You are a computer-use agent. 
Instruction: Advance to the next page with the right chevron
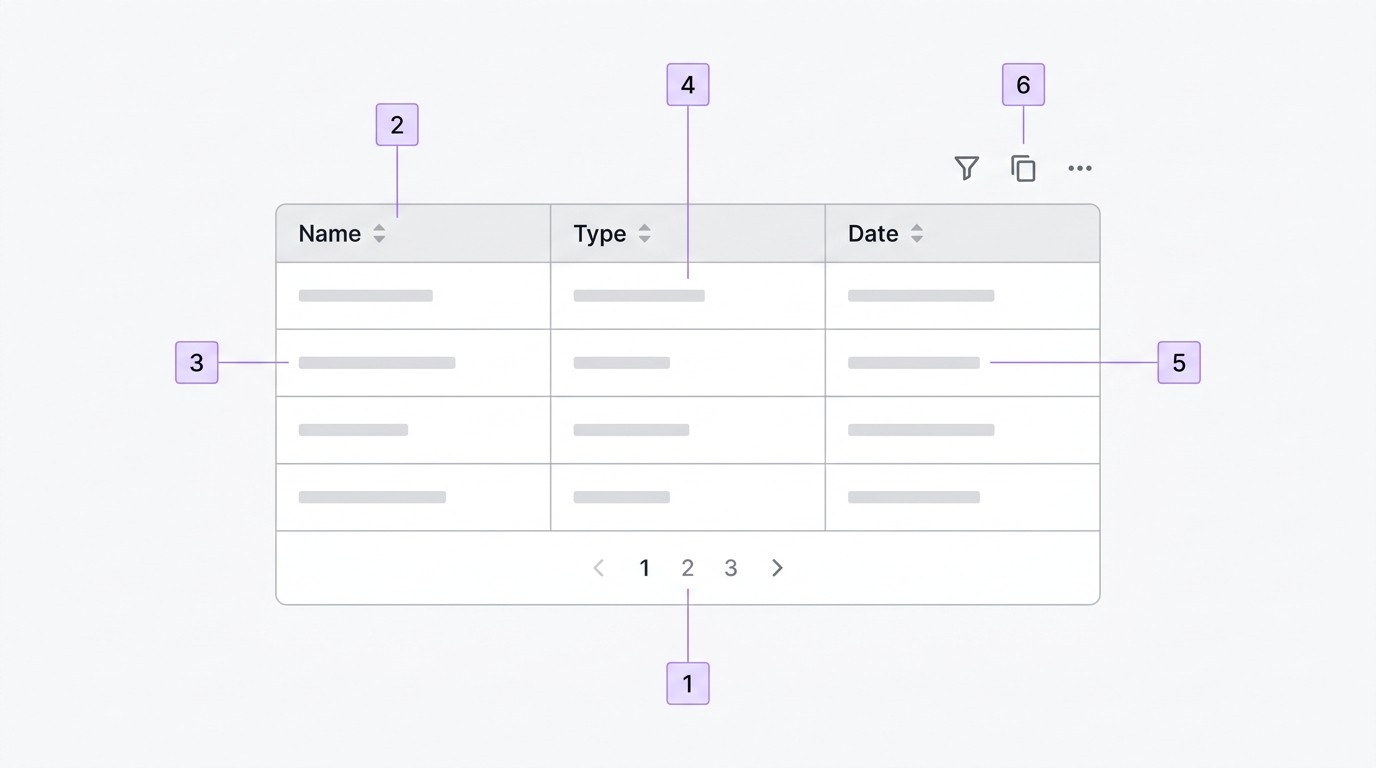777,568
